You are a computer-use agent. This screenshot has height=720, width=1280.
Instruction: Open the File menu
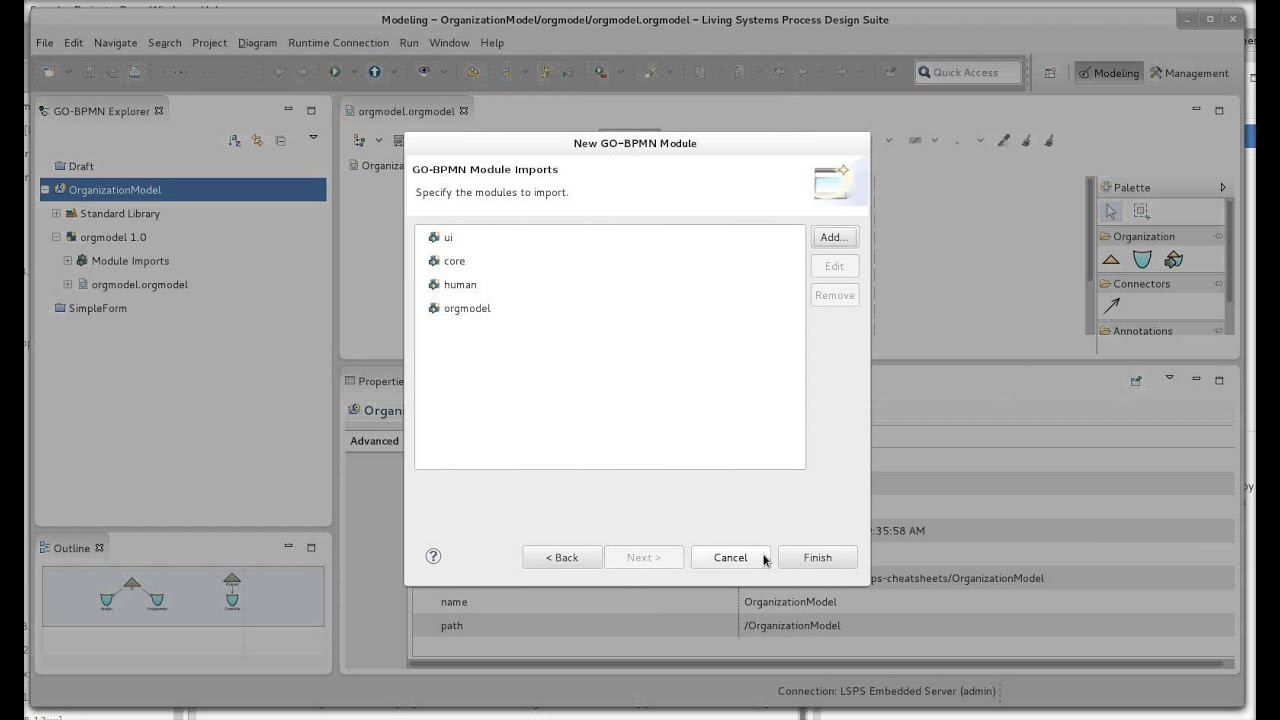coord(45,43)
